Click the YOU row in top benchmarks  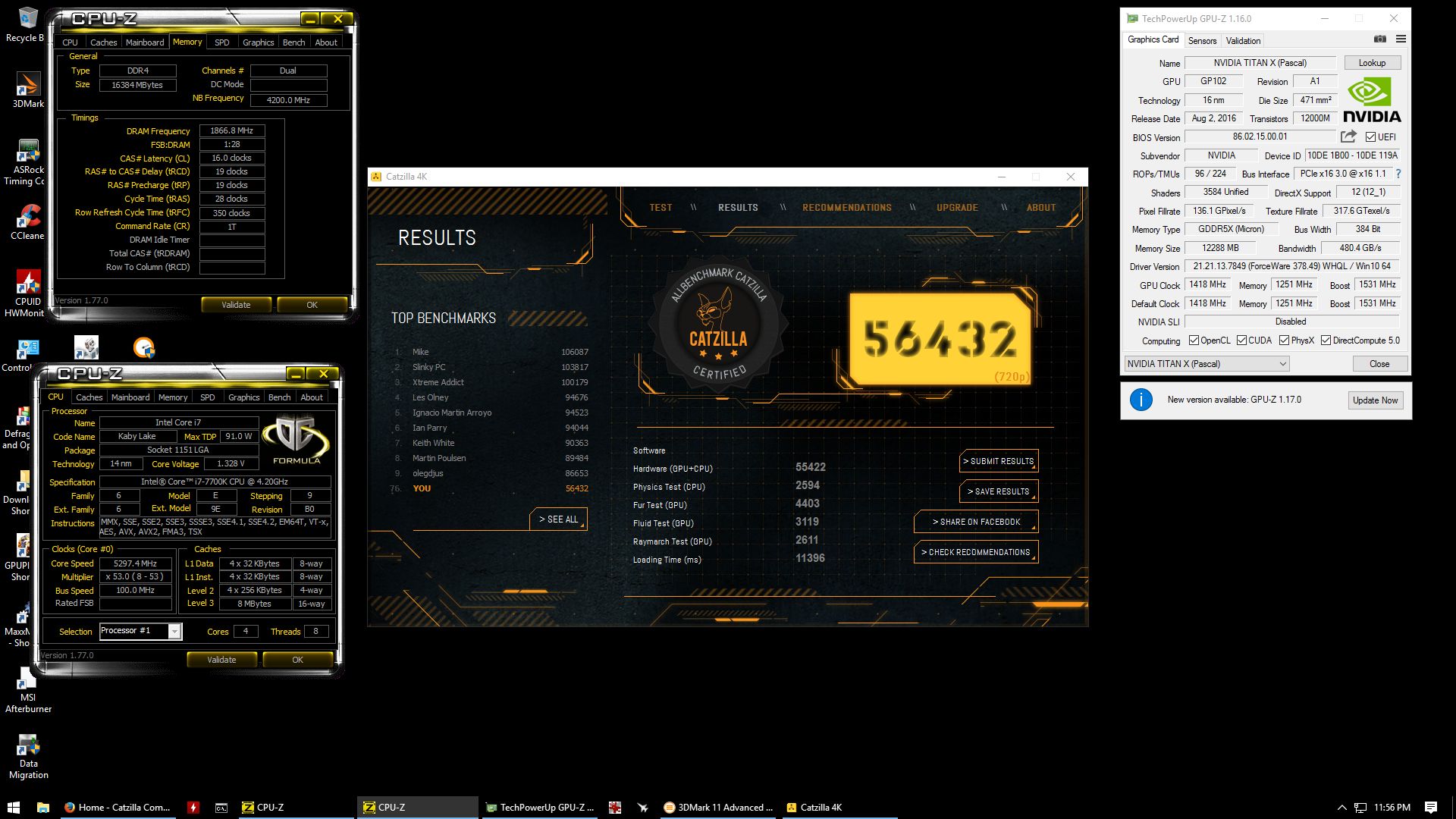[490, 488]
